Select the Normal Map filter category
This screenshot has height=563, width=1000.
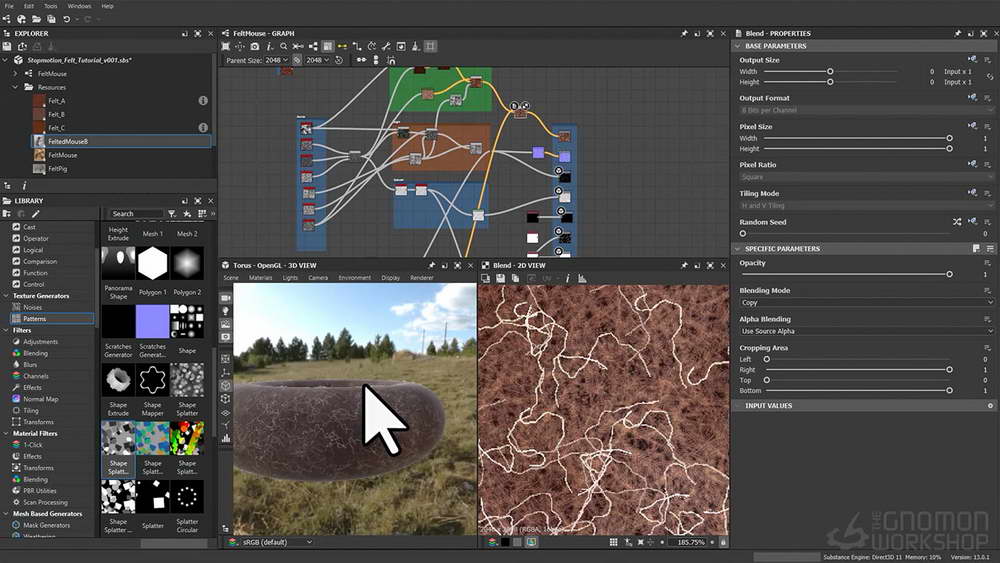(40, 399)
